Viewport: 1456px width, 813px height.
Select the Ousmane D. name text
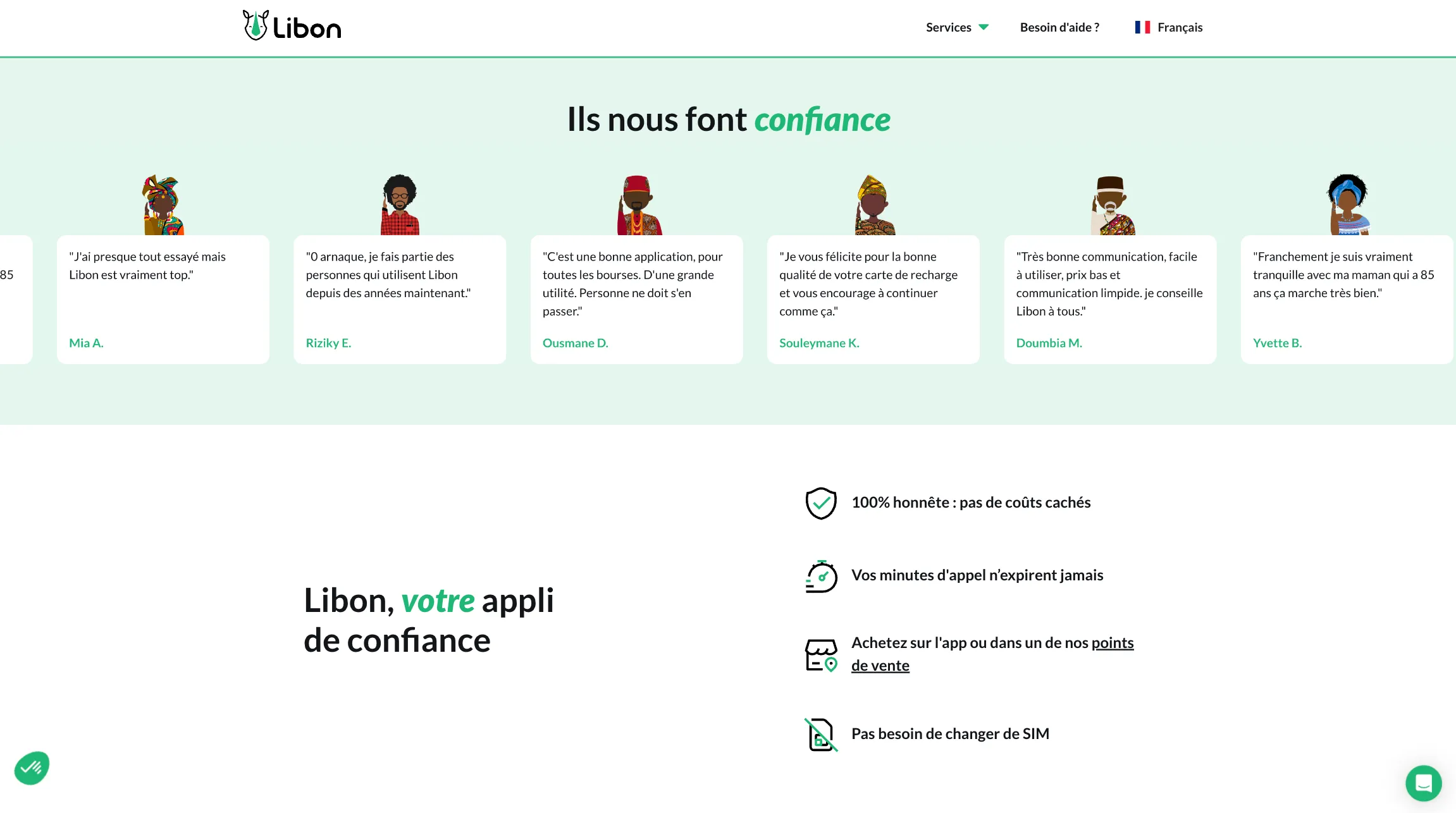pos(575,343)
